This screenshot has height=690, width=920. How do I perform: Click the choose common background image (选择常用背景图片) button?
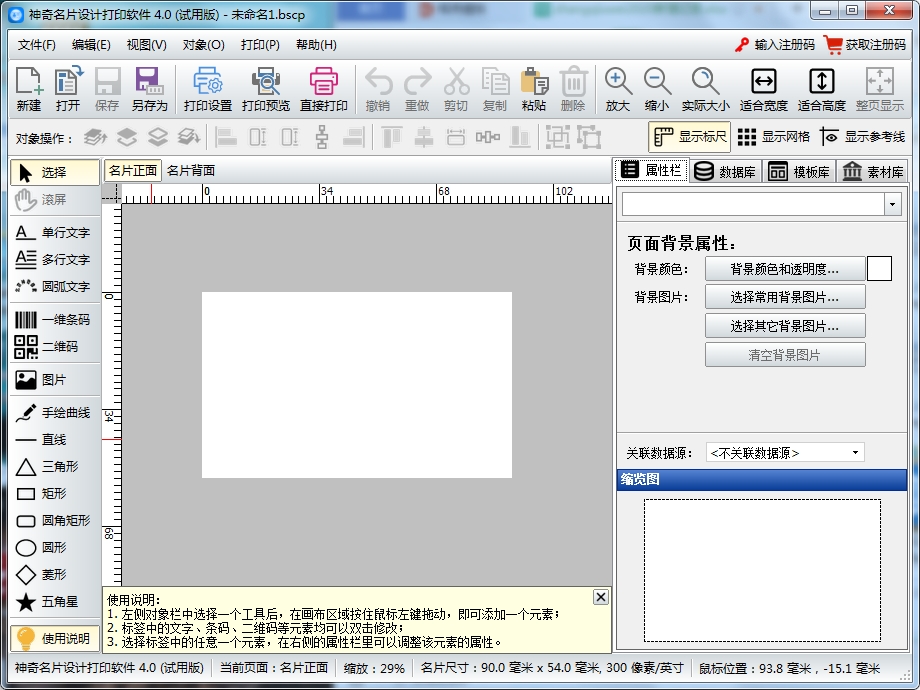coord(784,297)
